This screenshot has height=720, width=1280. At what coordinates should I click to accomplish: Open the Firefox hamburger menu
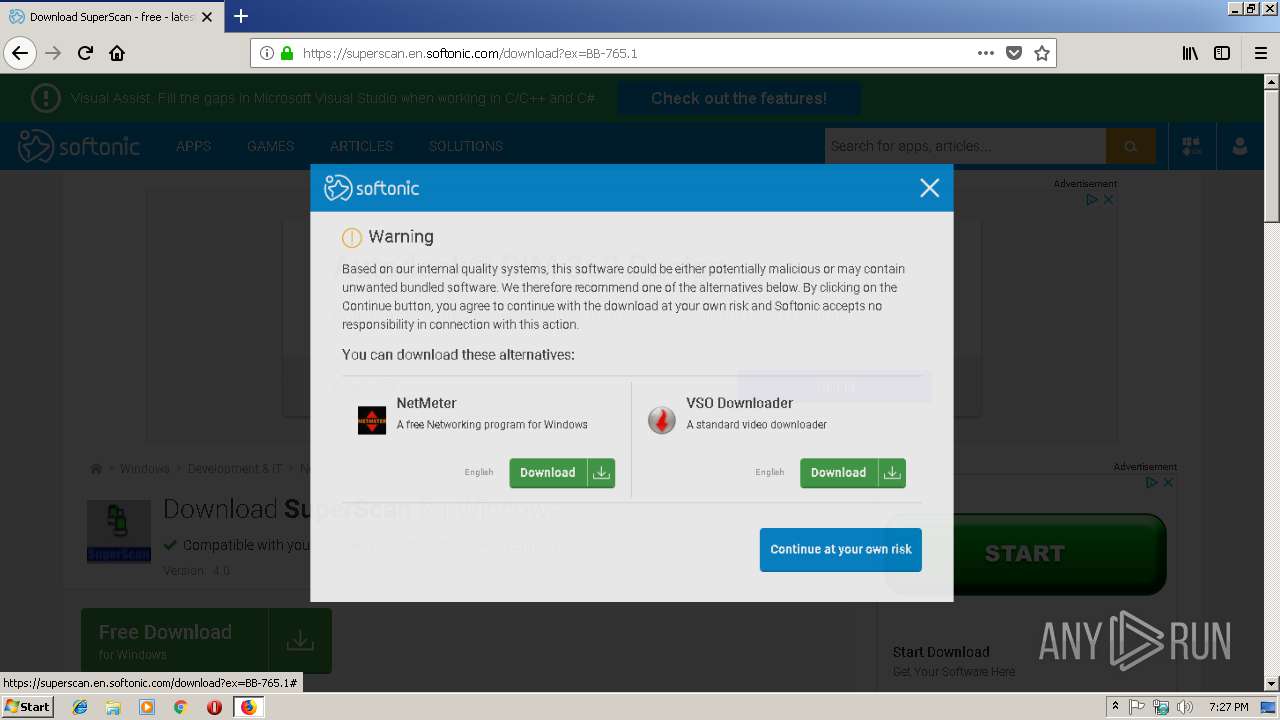coord(1261,53)
